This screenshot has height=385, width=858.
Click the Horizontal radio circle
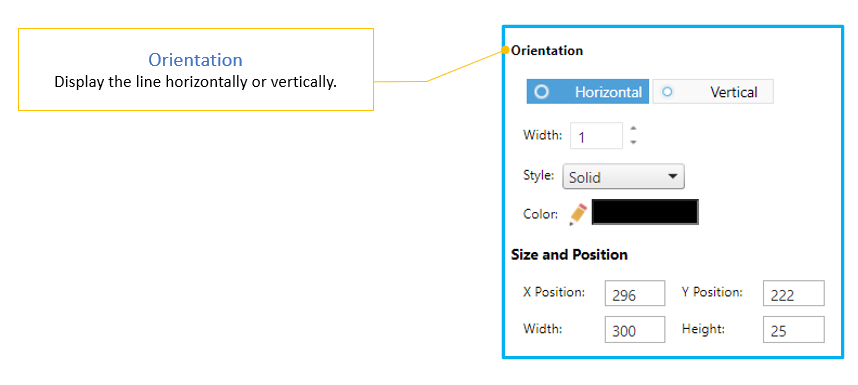(x=541, y=92)
